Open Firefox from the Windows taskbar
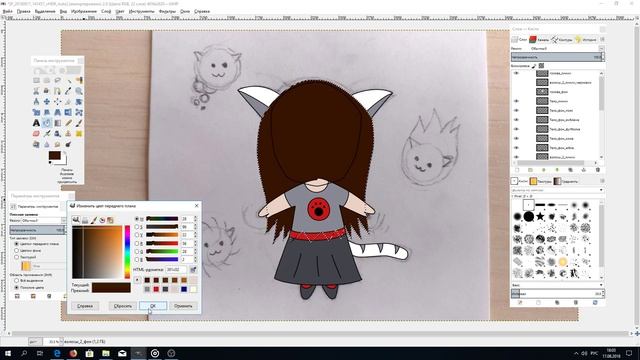This screenshot has width=640, height=360. pyautogui.click(x=73, y=353)
